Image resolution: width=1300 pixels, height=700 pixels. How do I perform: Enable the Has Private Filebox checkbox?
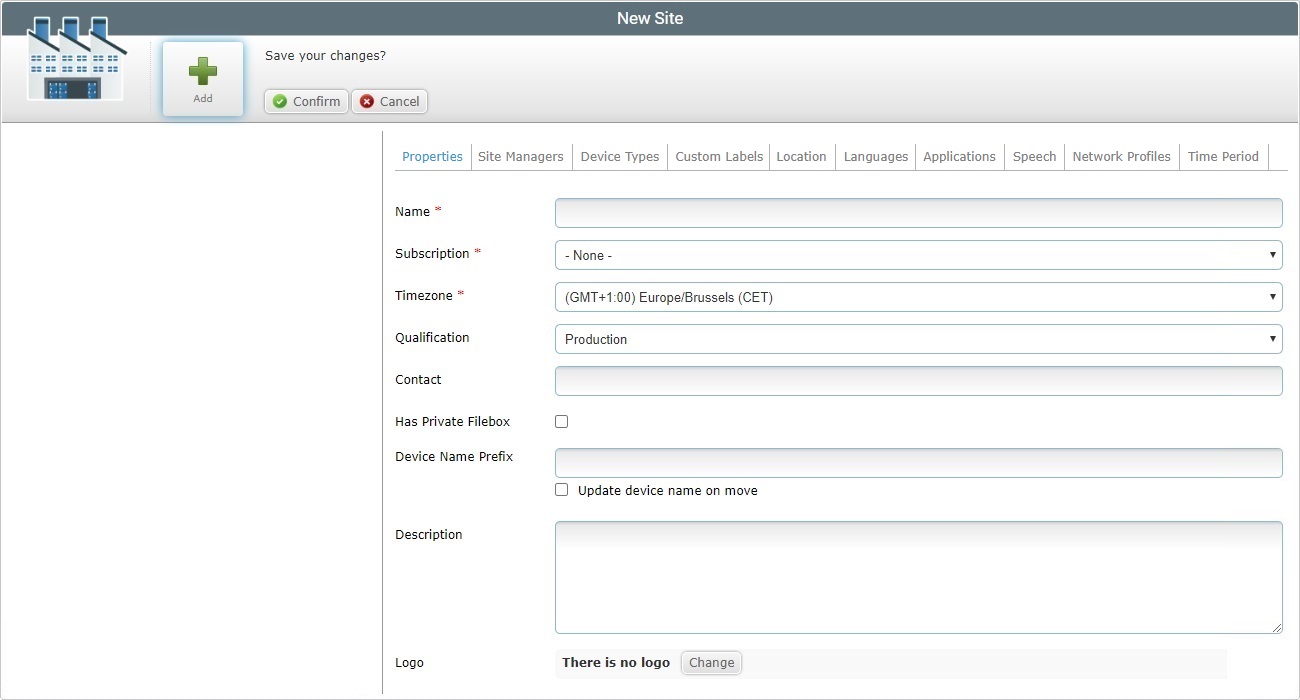pyautogui.click(x=562, y=421)
